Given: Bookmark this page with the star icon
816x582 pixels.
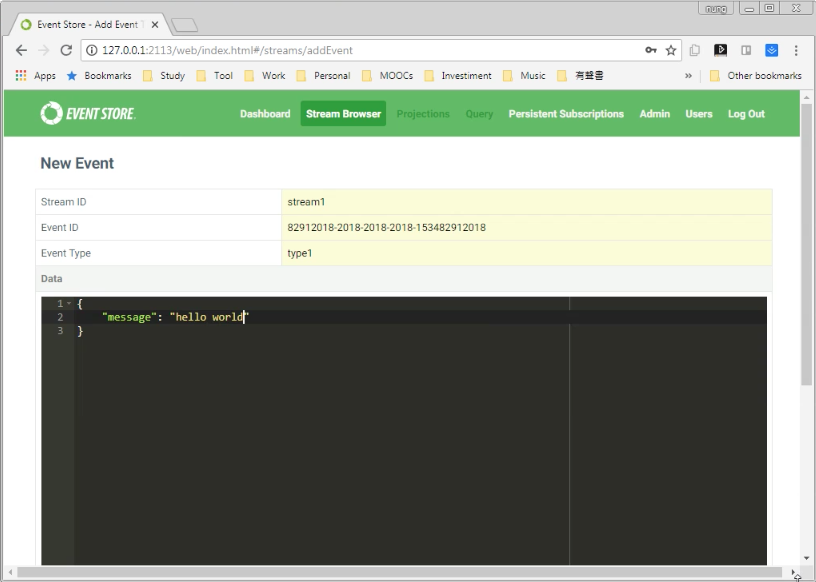Looking at the screenshot, I should click(671, 50).
